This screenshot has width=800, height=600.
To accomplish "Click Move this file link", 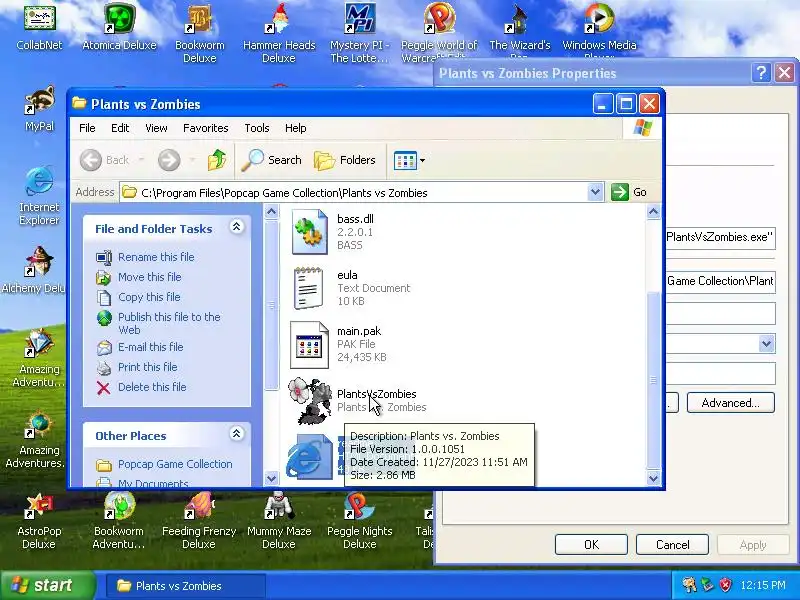I will click(x=149, y=277).
